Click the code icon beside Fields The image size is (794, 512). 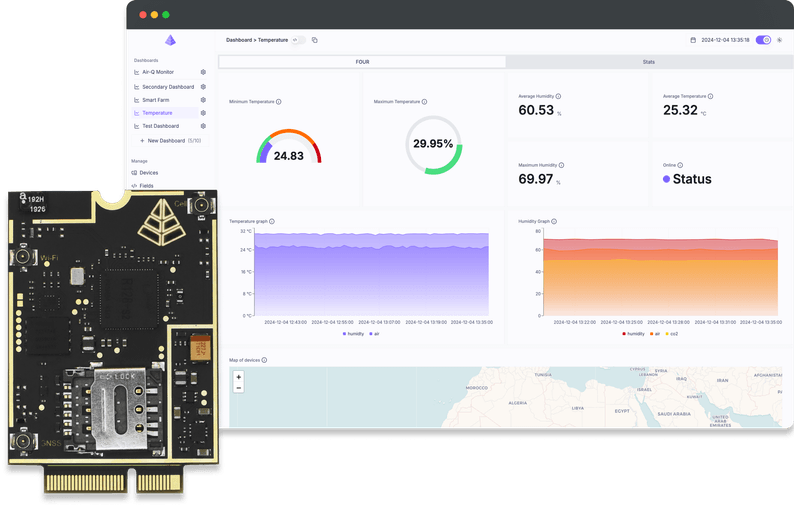click(x=134, y=186)
